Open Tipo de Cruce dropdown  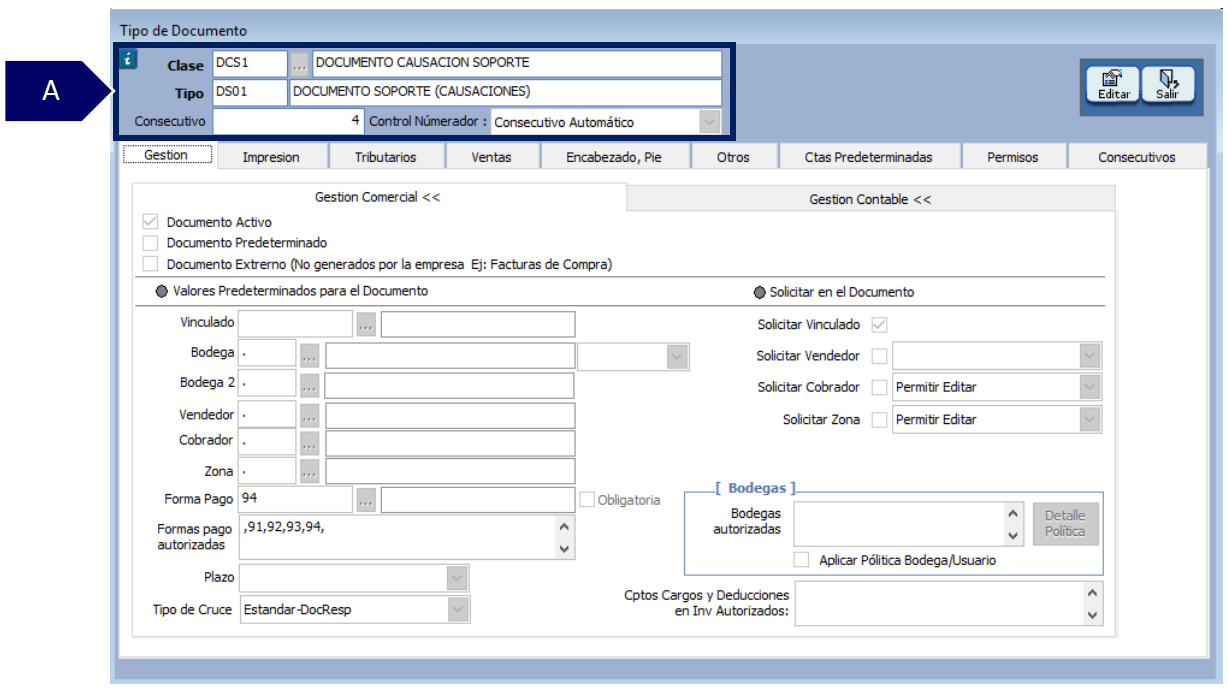click(457, 609)
